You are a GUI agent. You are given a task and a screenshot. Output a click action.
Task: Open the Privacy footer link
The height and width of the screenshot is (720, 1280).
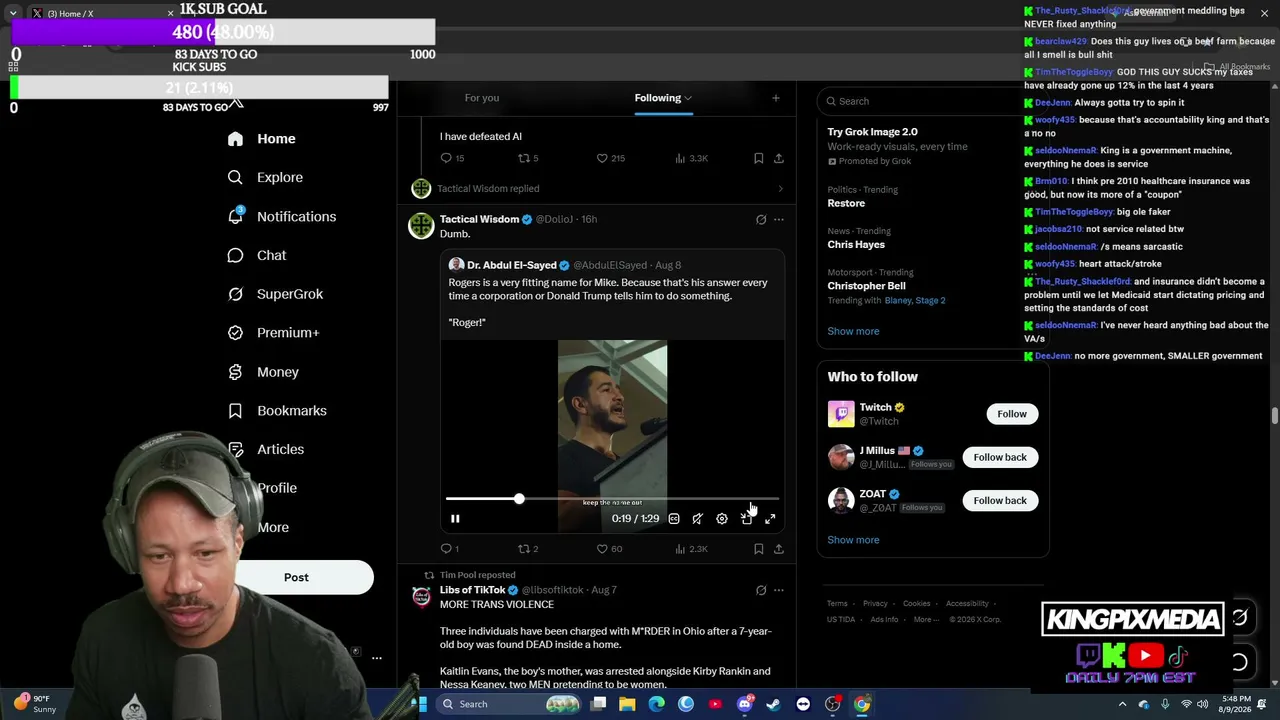pos(875,604)
